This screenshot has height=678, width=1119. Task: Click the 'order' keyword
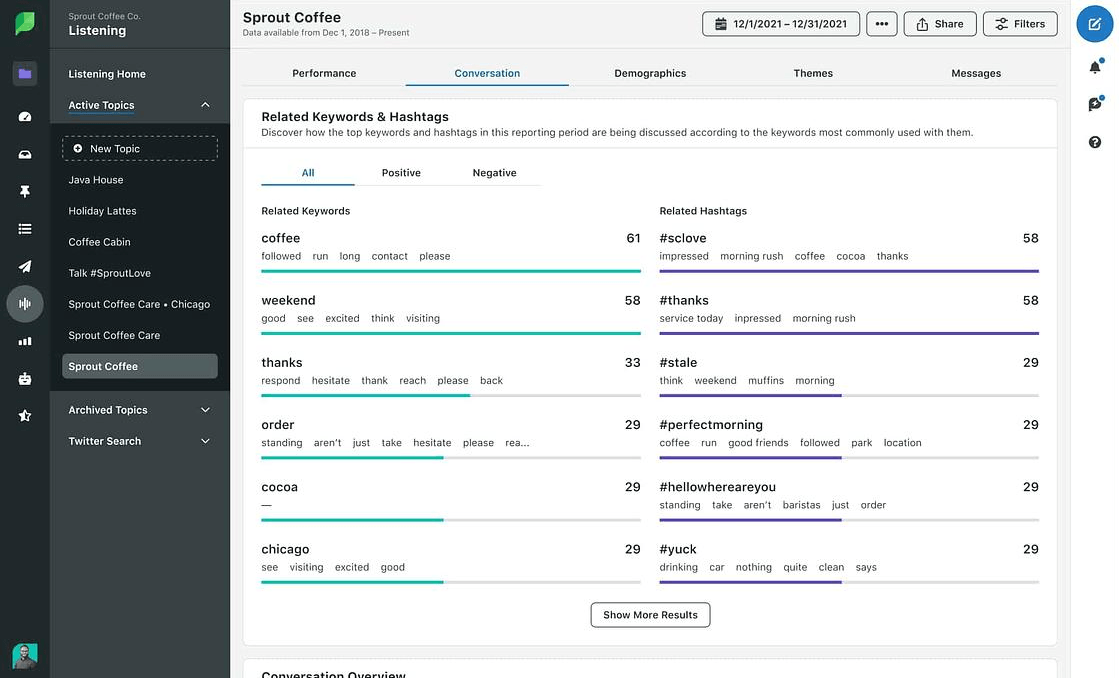[278, 425]
